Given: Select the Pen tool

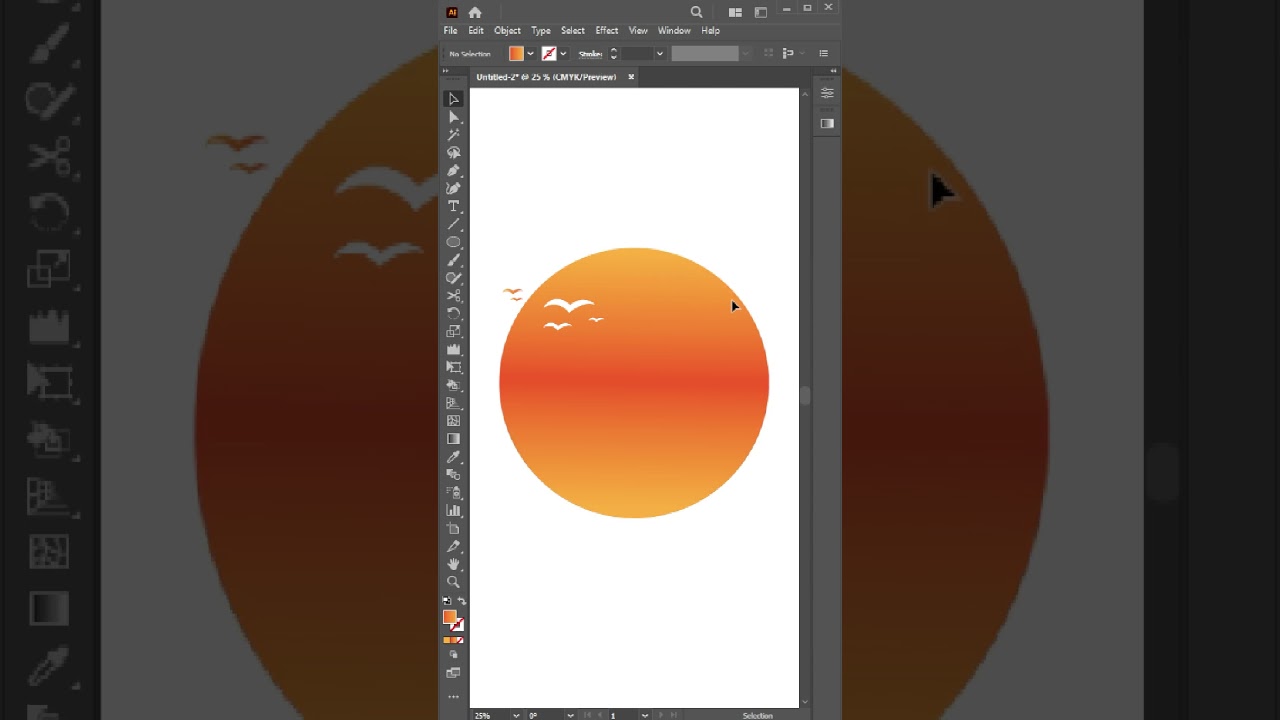Looking at the screenshot, I should (453, 171).
